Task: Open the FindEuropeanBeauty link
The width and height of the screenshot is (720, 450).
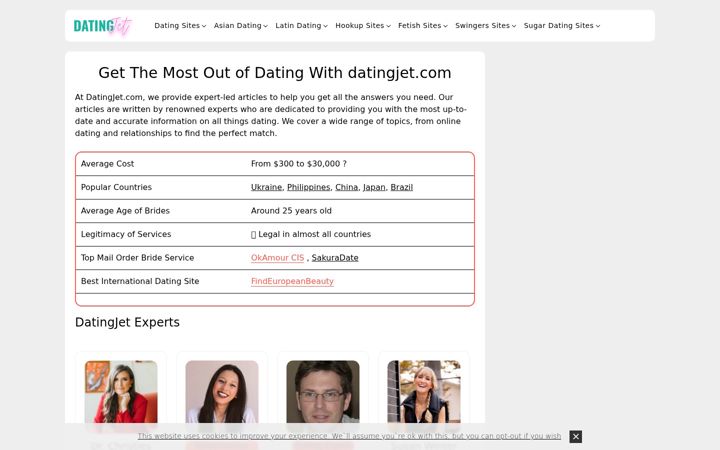Action: click(x=292, y=281)
